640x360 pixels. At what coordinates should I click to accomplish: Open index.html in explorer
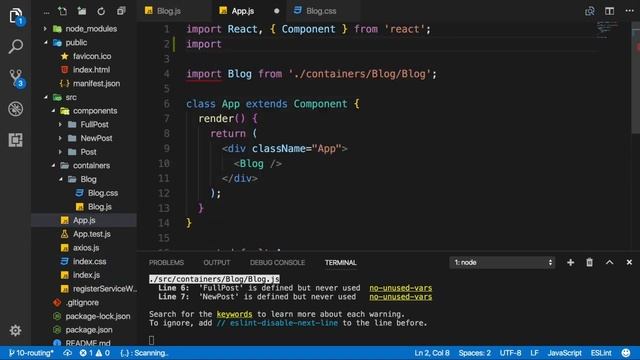tap(84, 70)
